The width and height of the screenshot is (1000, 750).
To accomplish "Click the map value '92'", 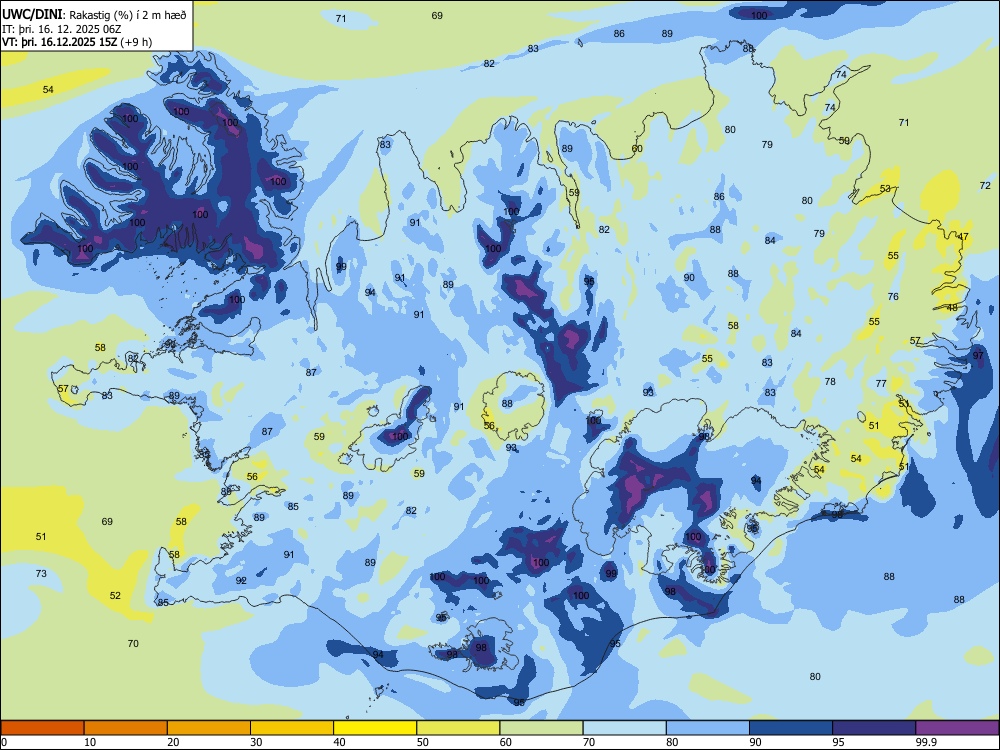I will [x=241, y=580].
